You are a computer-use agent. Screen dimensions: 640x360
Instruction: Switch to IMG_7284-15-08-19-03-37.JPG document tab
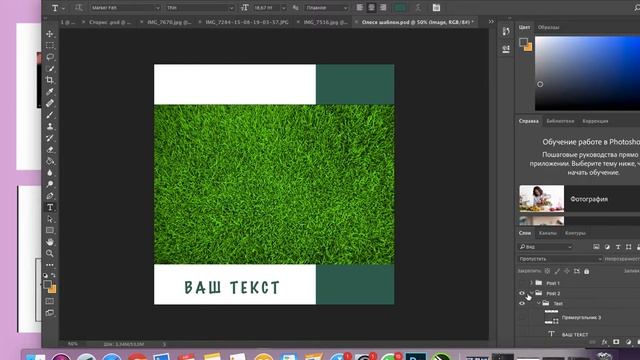pos(247,22)
